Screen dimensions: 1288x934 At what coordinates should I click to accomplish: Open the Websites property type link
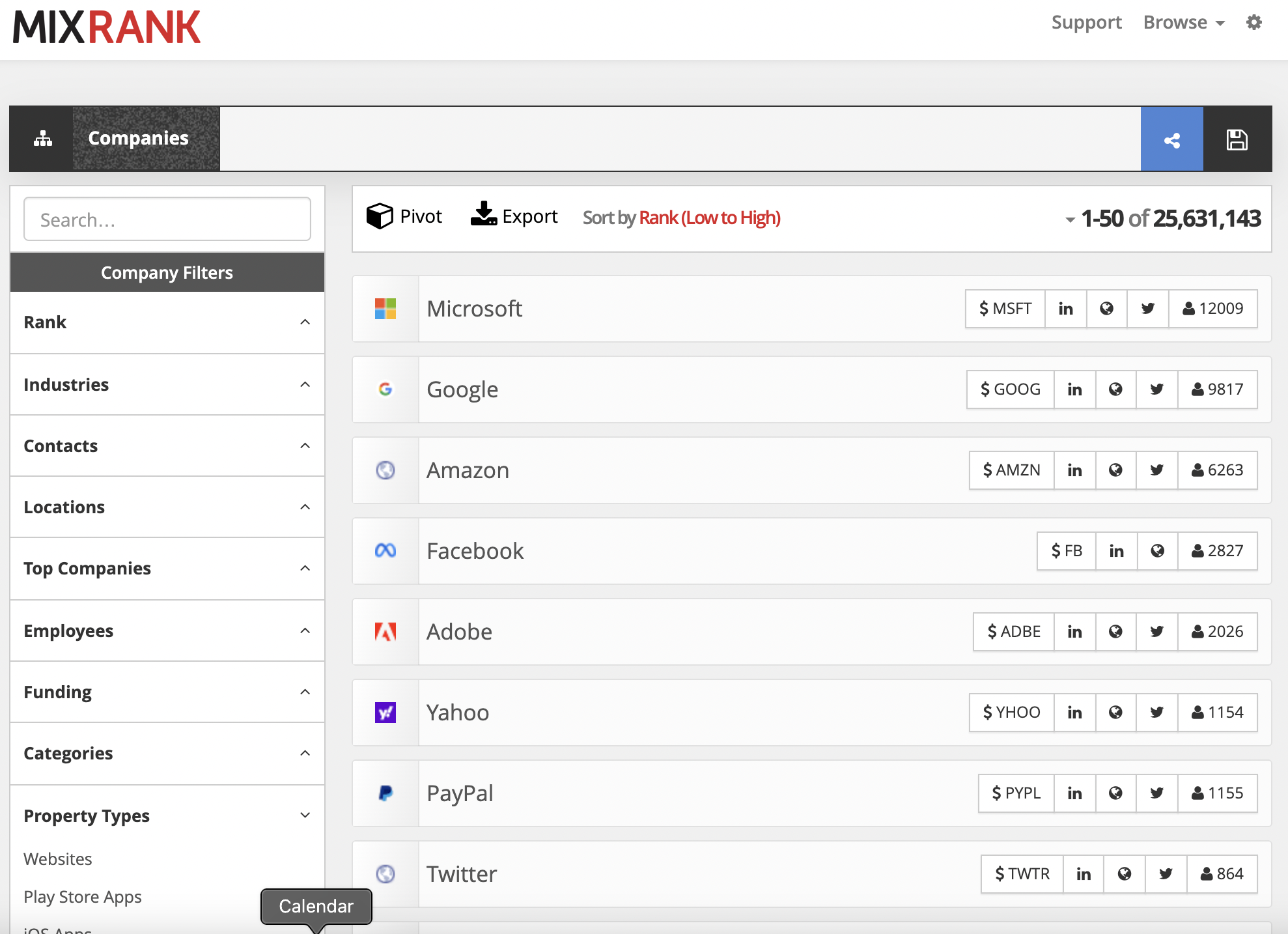(57, 858)
